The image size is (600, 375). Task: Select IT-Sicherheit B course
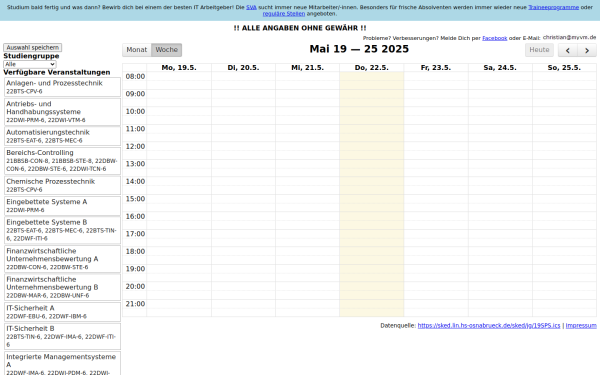pos(62,336)
